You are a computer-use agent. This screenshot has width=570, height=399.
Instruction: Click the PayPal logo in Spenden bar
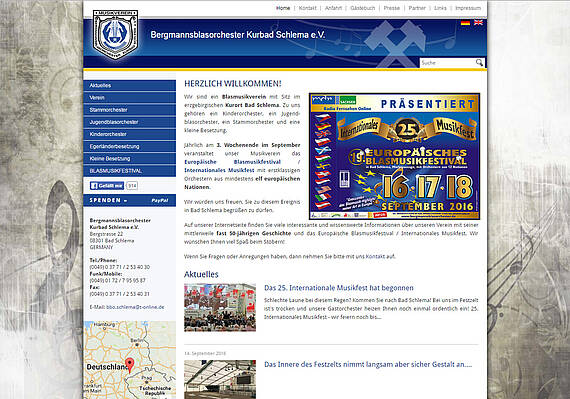pos(160,200)
